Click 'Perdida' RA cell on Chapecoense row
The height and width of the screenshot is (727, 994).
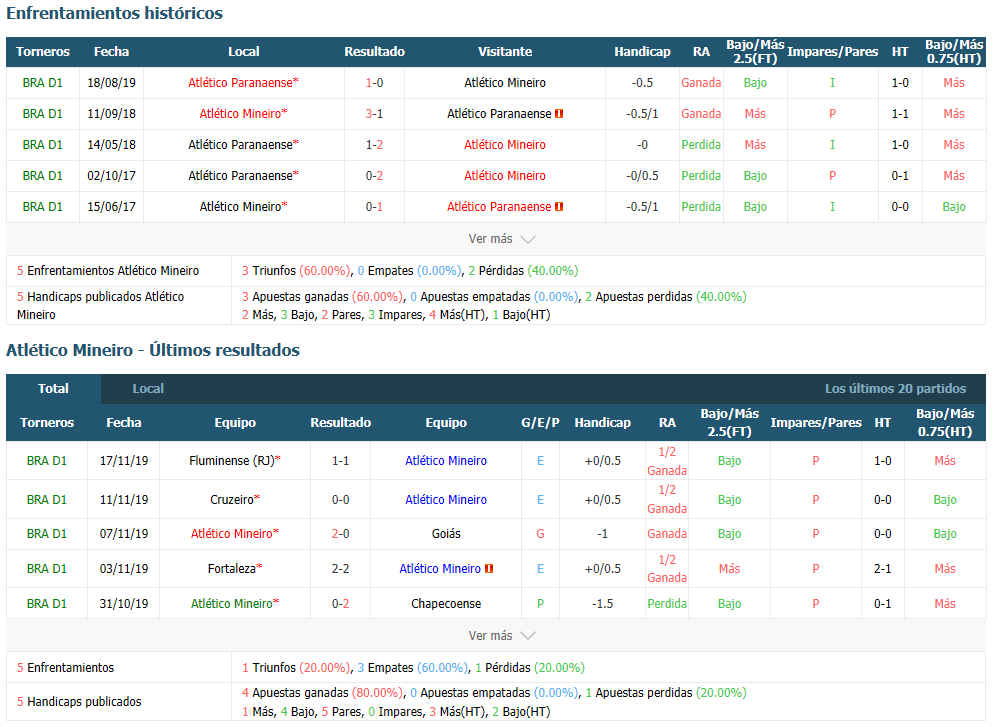click(667, 603)
